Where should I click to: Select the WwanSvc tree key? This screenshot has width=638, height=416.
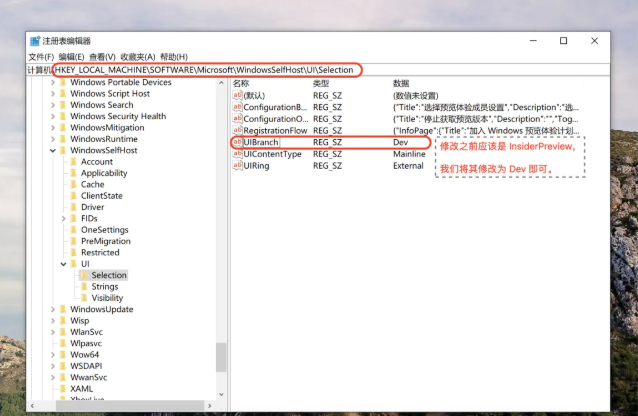(x=88, y=378)
